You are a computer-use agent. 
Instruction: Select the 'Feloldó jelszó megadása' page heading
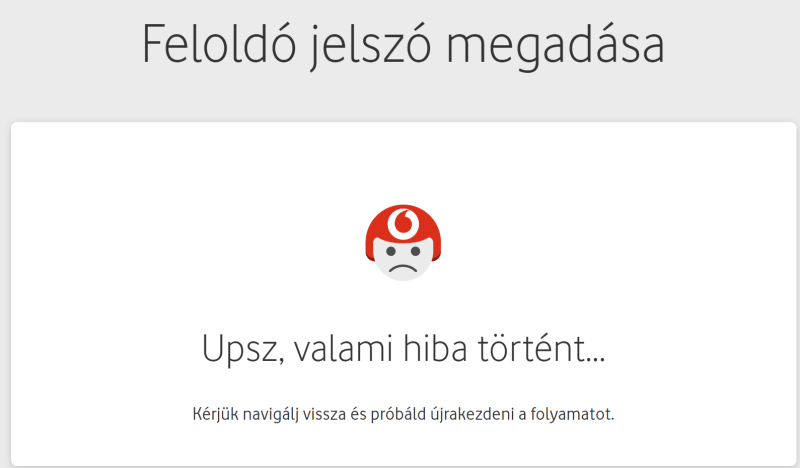tap(403, 45)
